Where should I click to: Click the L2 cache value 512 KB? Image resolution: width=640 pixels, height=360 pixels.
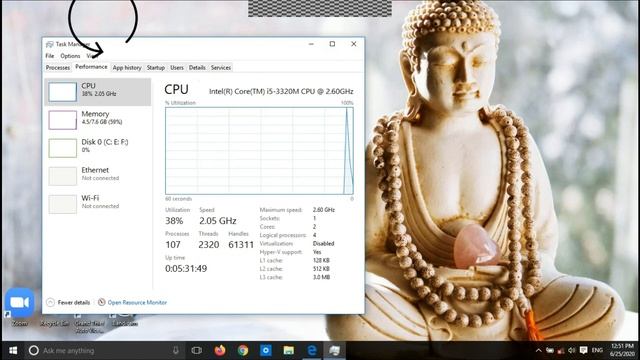coord(321,269)
